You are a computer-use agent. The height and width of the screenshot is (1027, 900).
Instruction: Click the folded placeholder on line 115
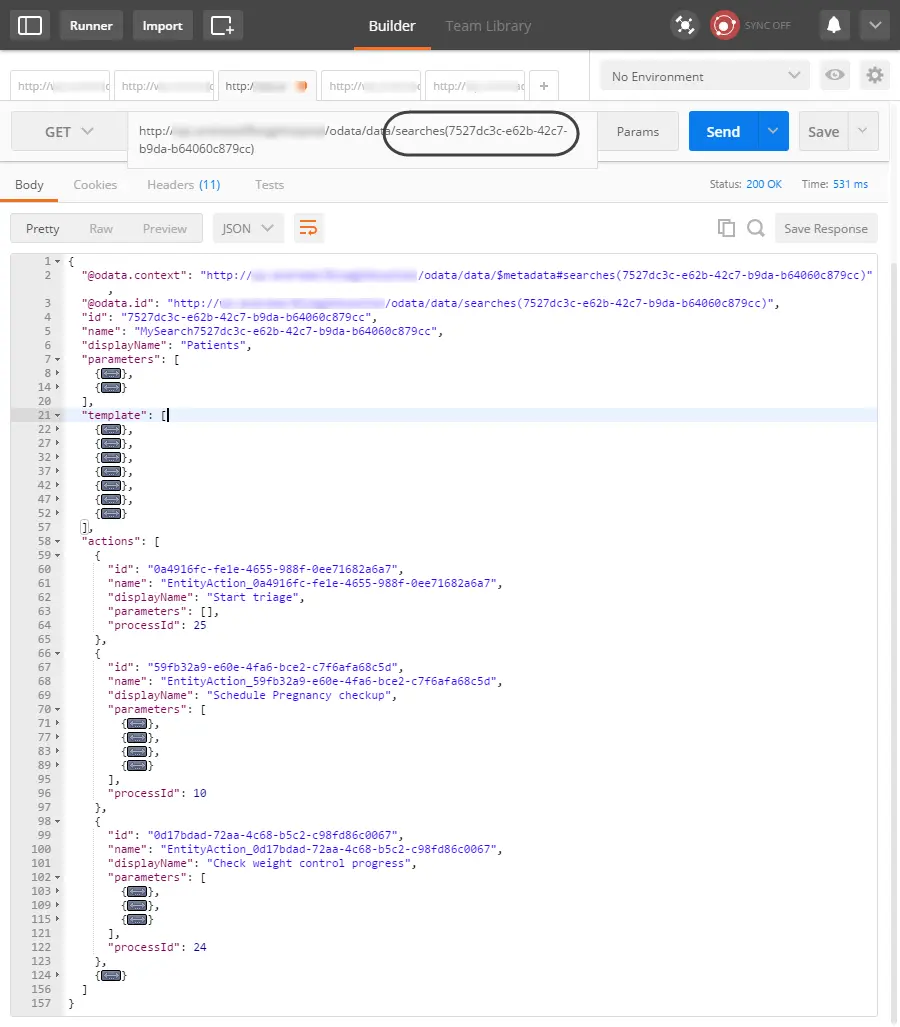click(x=137, y=920)
